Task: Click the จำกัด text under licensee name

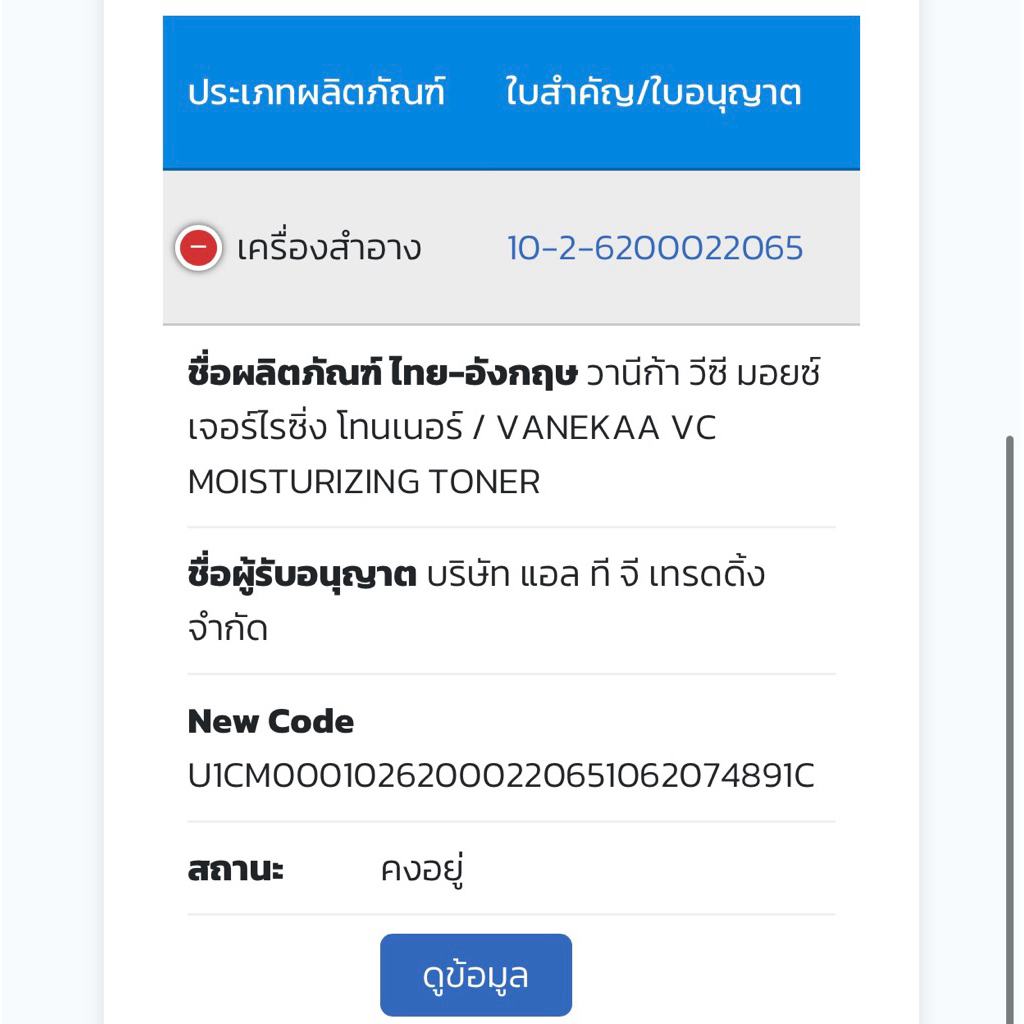Action: coord(227,629)
